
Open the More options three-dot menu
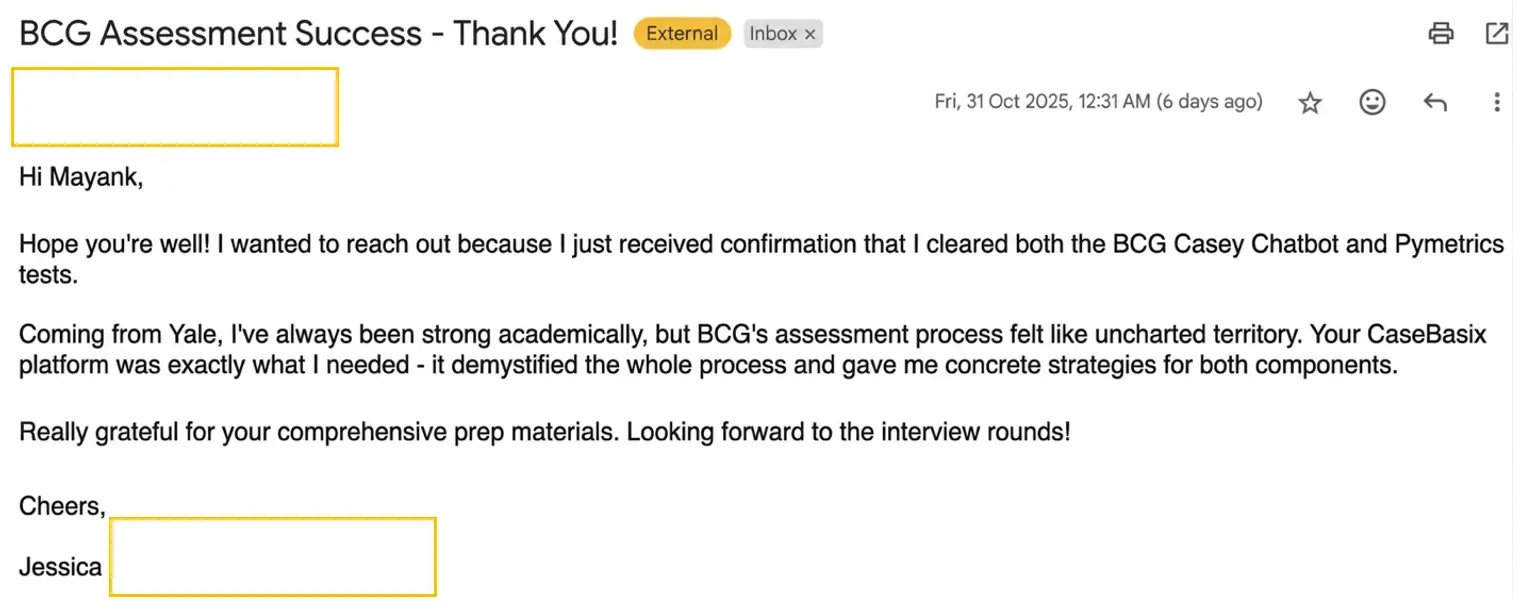pos(1496,102)
